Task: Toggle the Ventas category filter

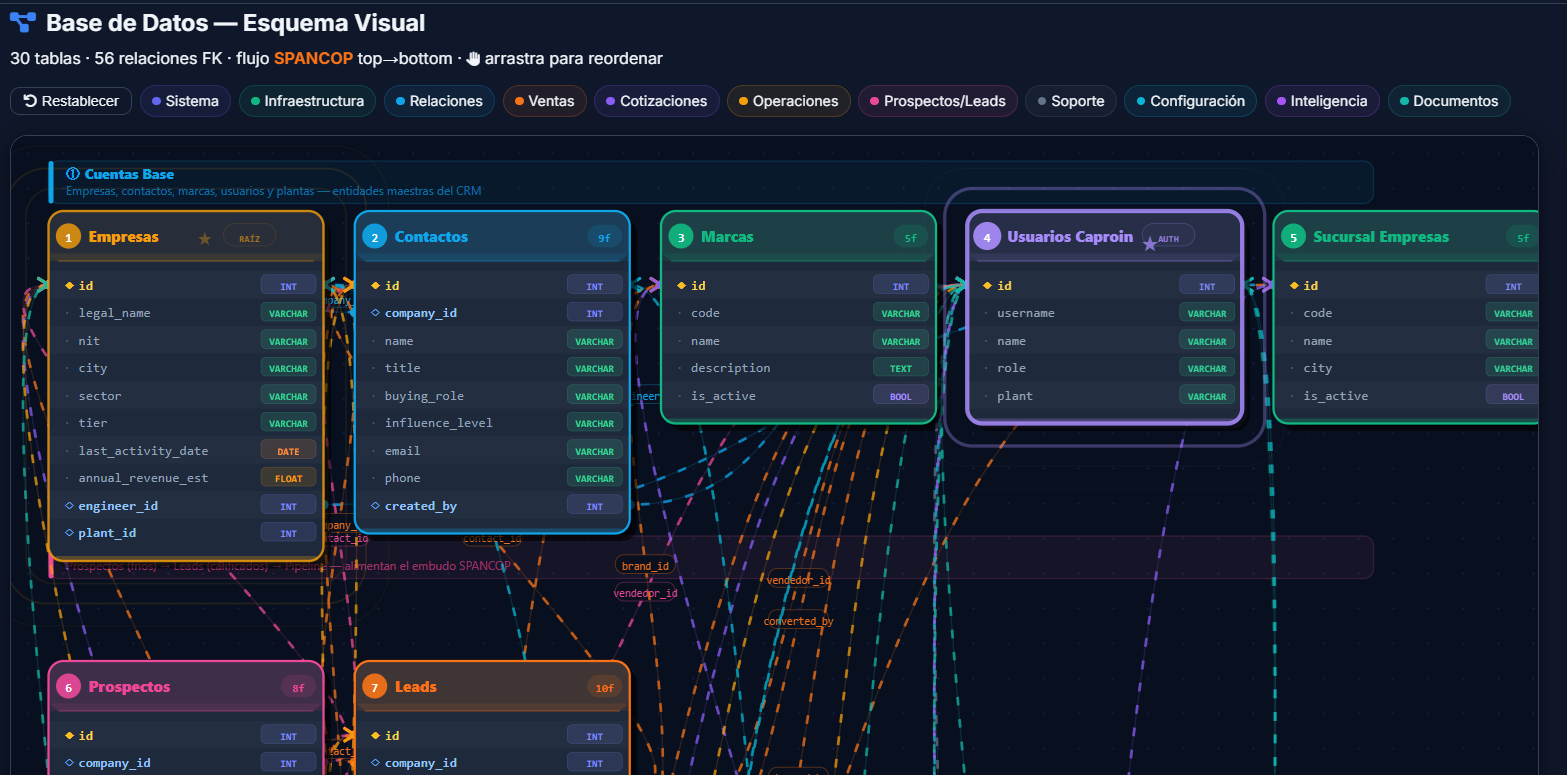Action: click(544, 101)
